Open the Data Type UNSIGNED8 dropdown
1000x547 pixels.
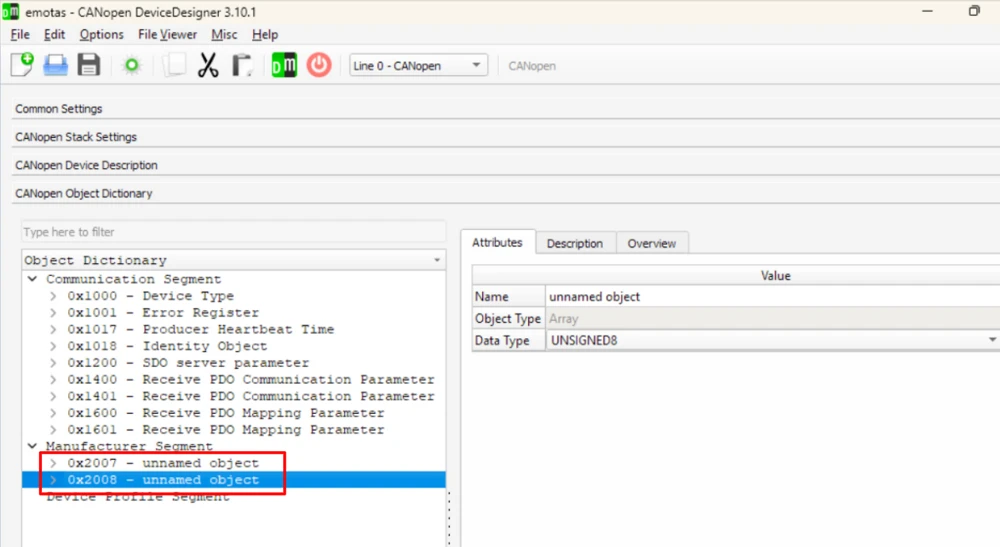pyautogui.click(x=772, y=340)
